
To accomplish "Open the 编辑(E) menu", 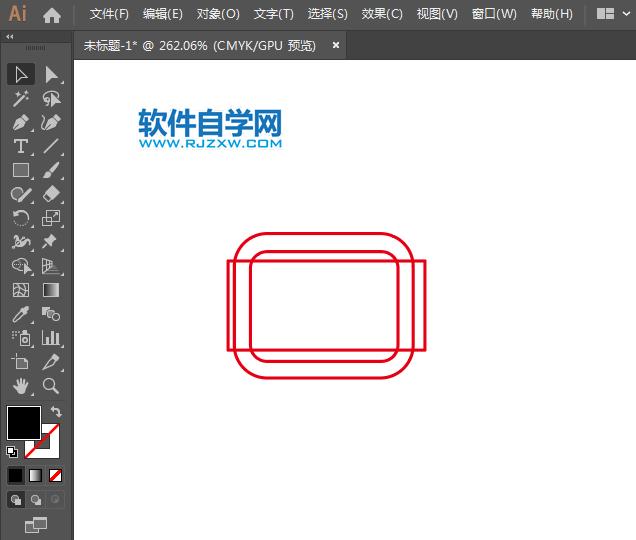I will coord(163,14).
